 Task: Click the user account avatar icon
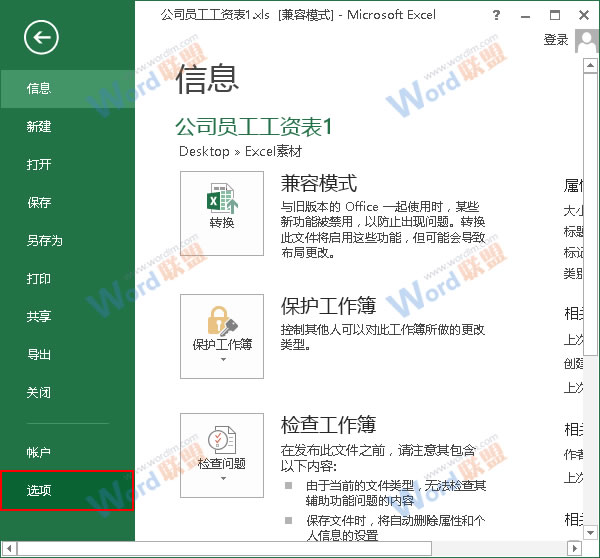click(587, 41)
